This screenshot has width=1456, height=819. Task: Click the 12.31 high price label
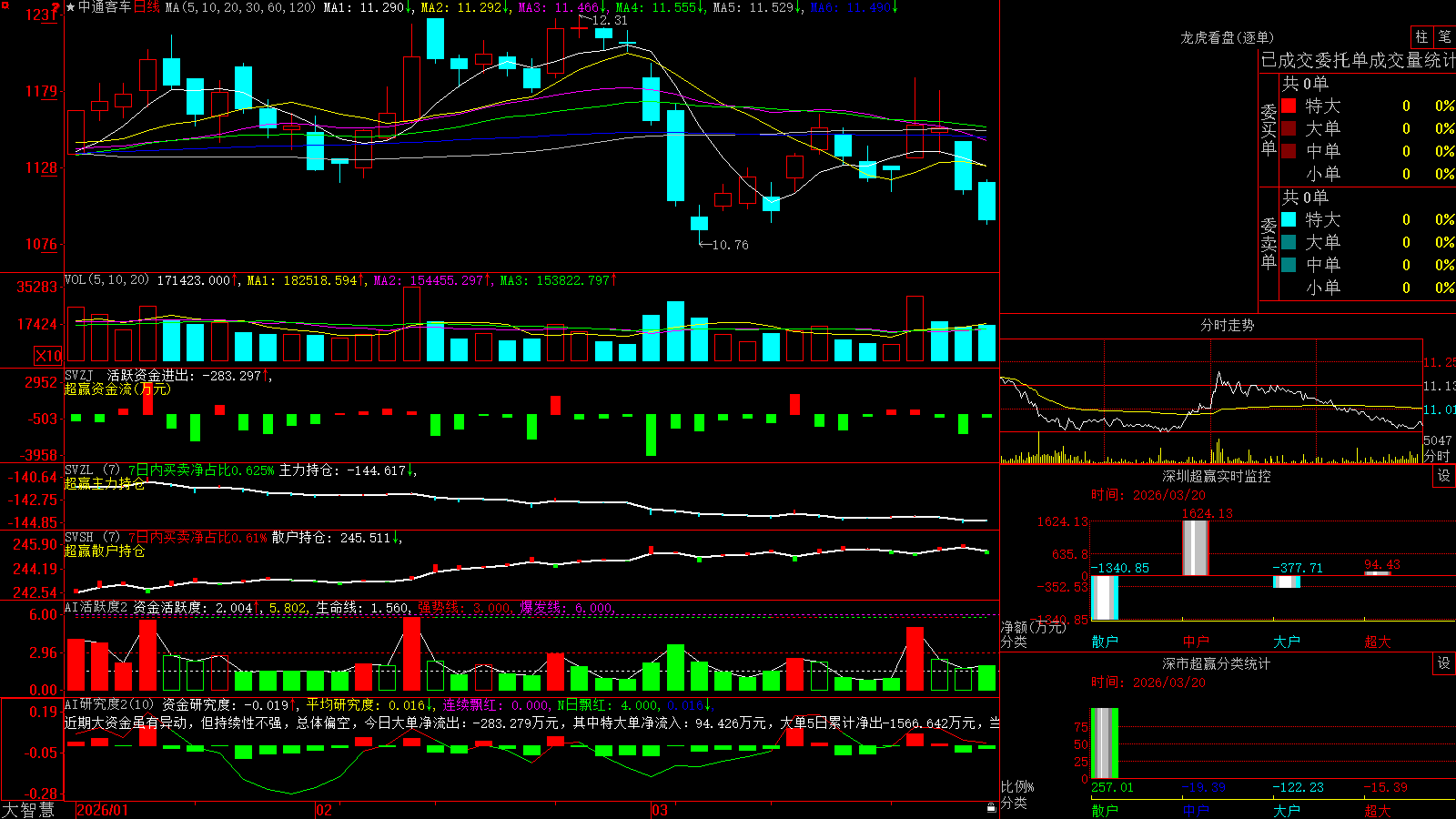click(x=610, y=20)
